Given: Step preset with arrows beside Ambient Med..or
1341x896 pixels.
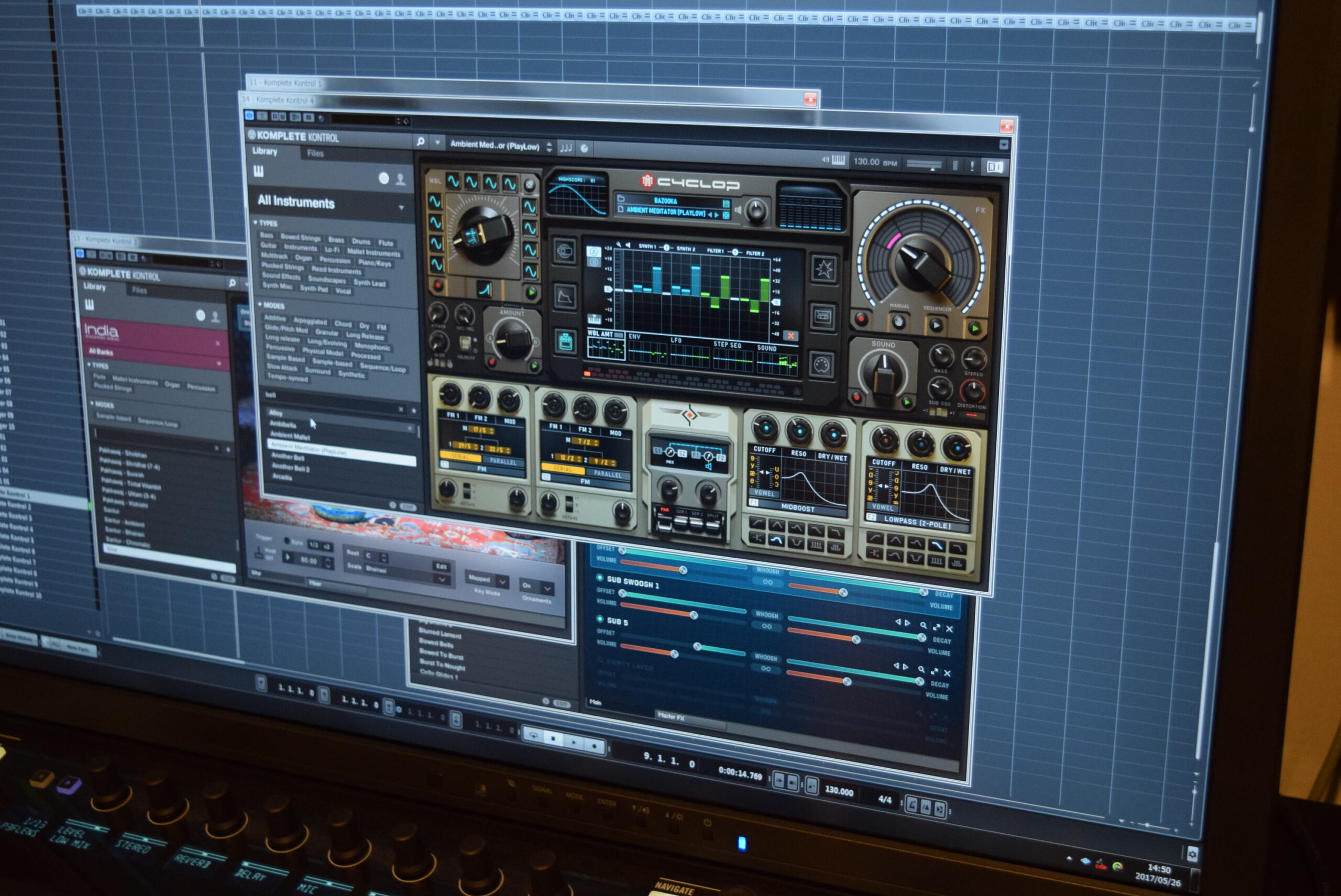Looking at the screenshot, I should coord(549,148).
